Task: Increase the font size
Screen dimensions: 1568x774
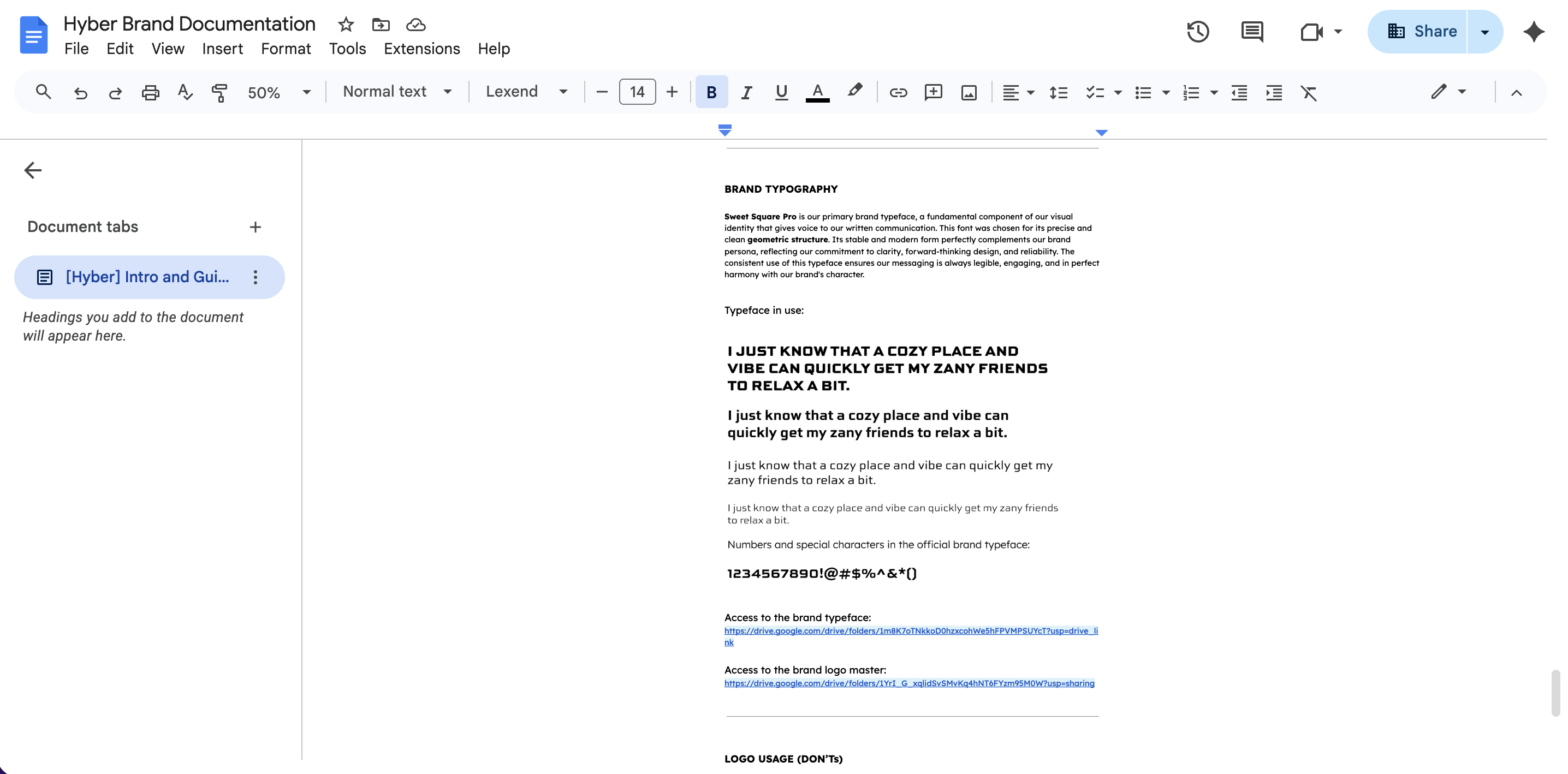Action: 672,92
